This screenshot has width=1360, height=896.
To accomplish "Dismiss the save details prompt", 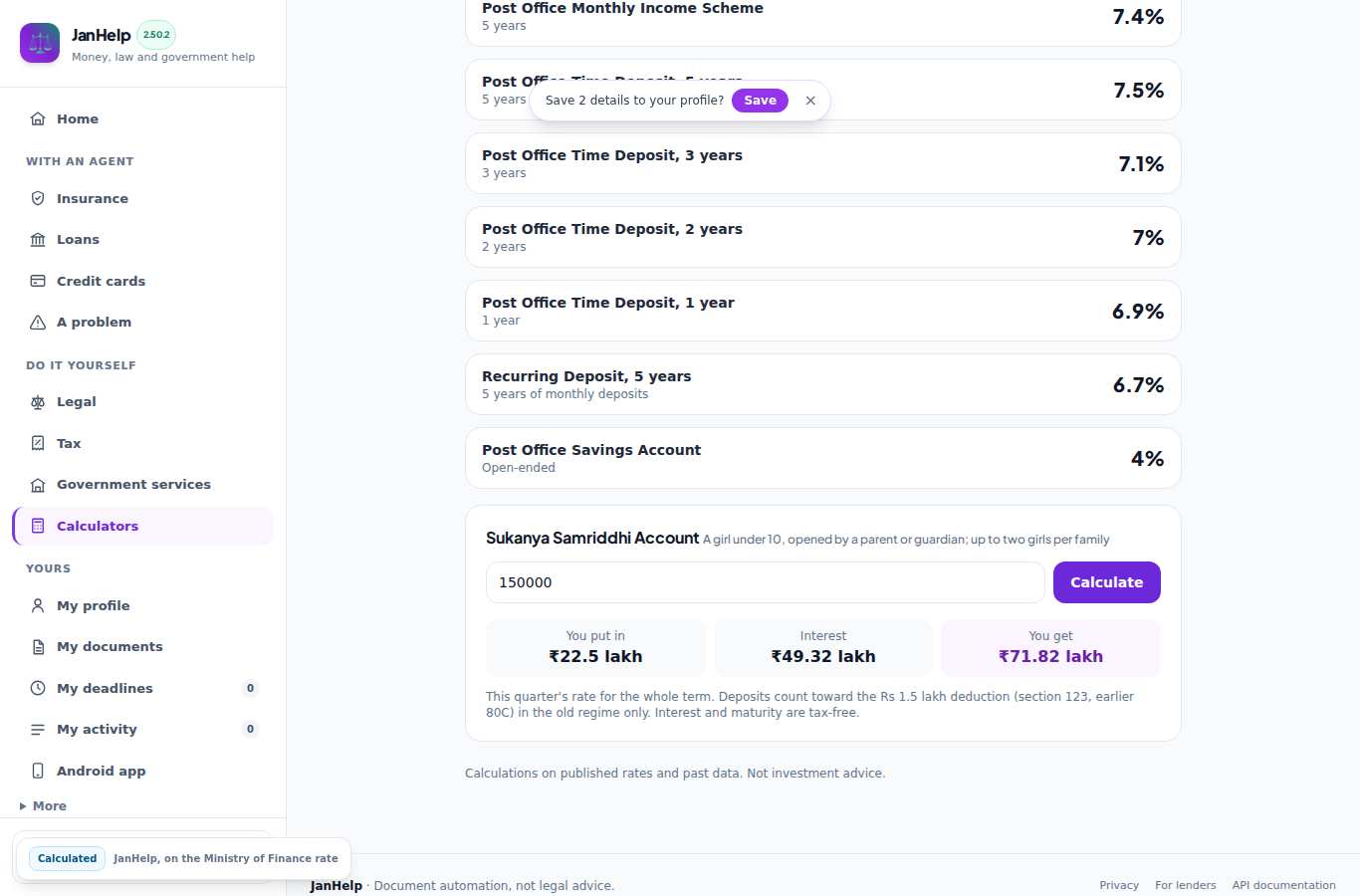I will (810, 101).
